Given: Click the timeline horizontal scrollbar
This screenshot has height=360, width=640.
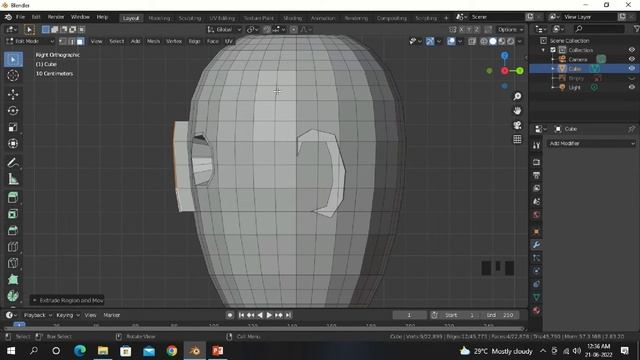Looking at the screenshot, I should [x=264, y=328].
